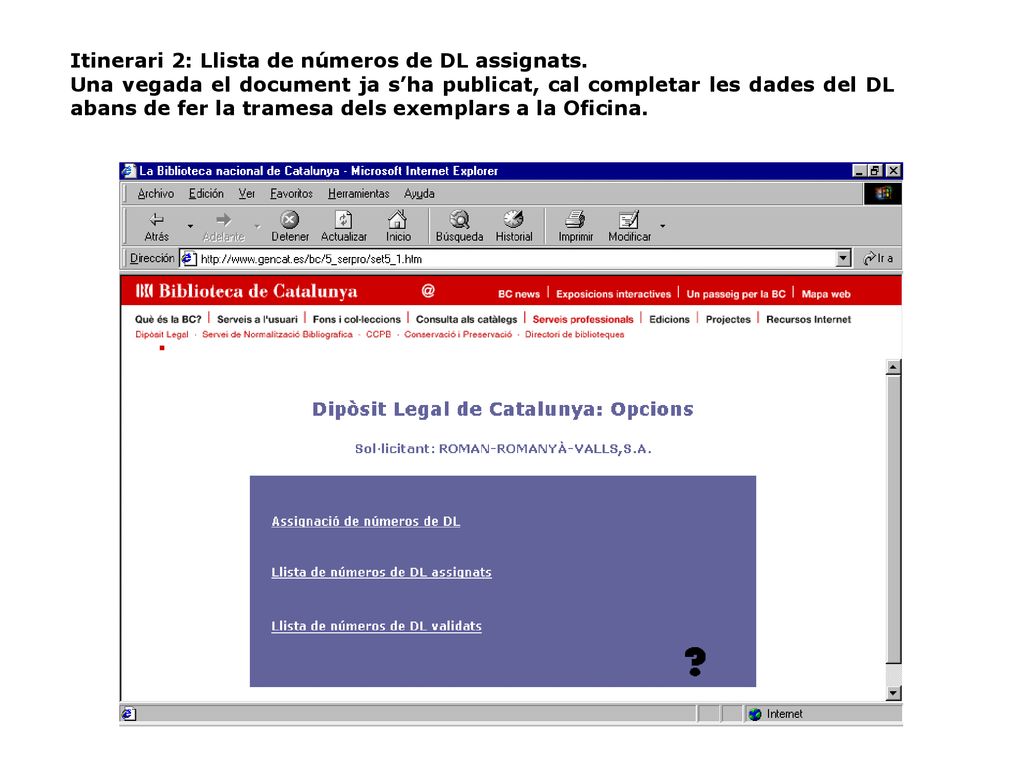Open the Ayuda menu
This screenshot has height=768, width=1024.
pyautogui.click(x=419, y=193)
